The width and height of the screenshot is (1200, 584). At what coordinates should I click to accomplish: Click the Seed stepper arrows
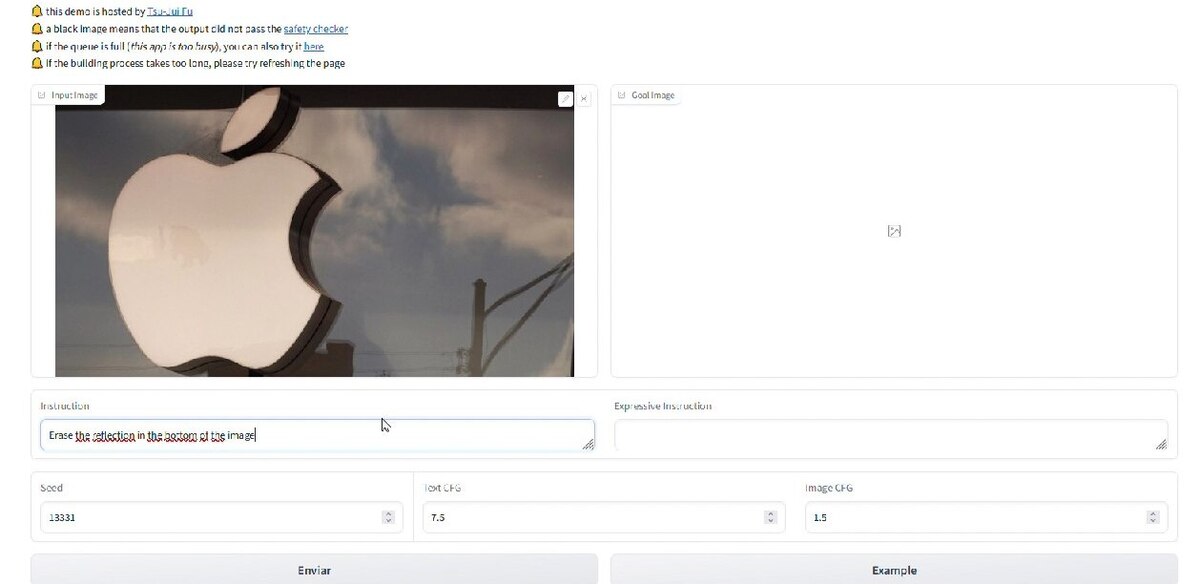click(388, 517)
